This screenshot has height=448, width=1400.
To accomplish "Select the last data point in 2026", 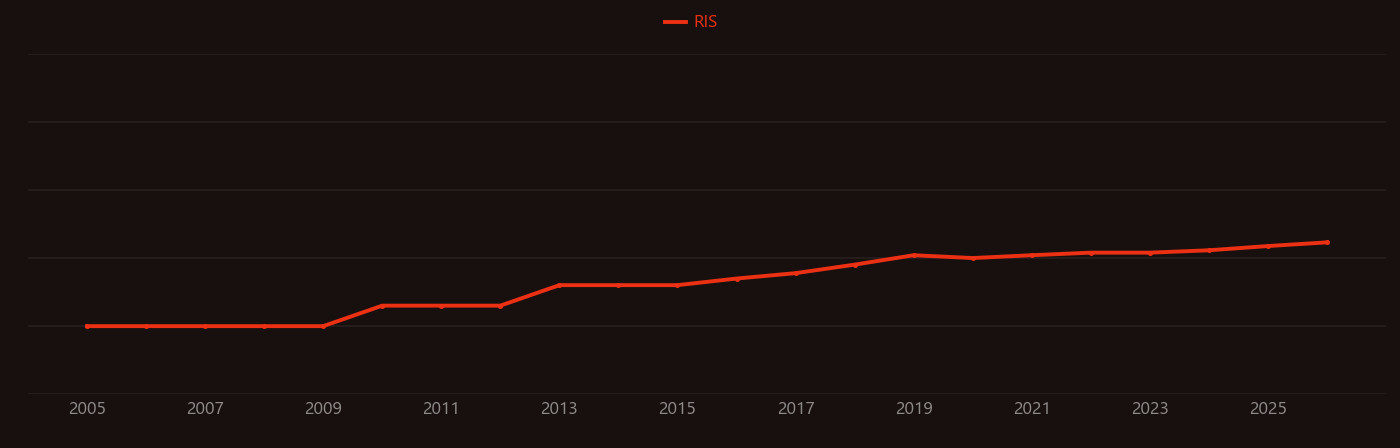I will click(1327, 242).
